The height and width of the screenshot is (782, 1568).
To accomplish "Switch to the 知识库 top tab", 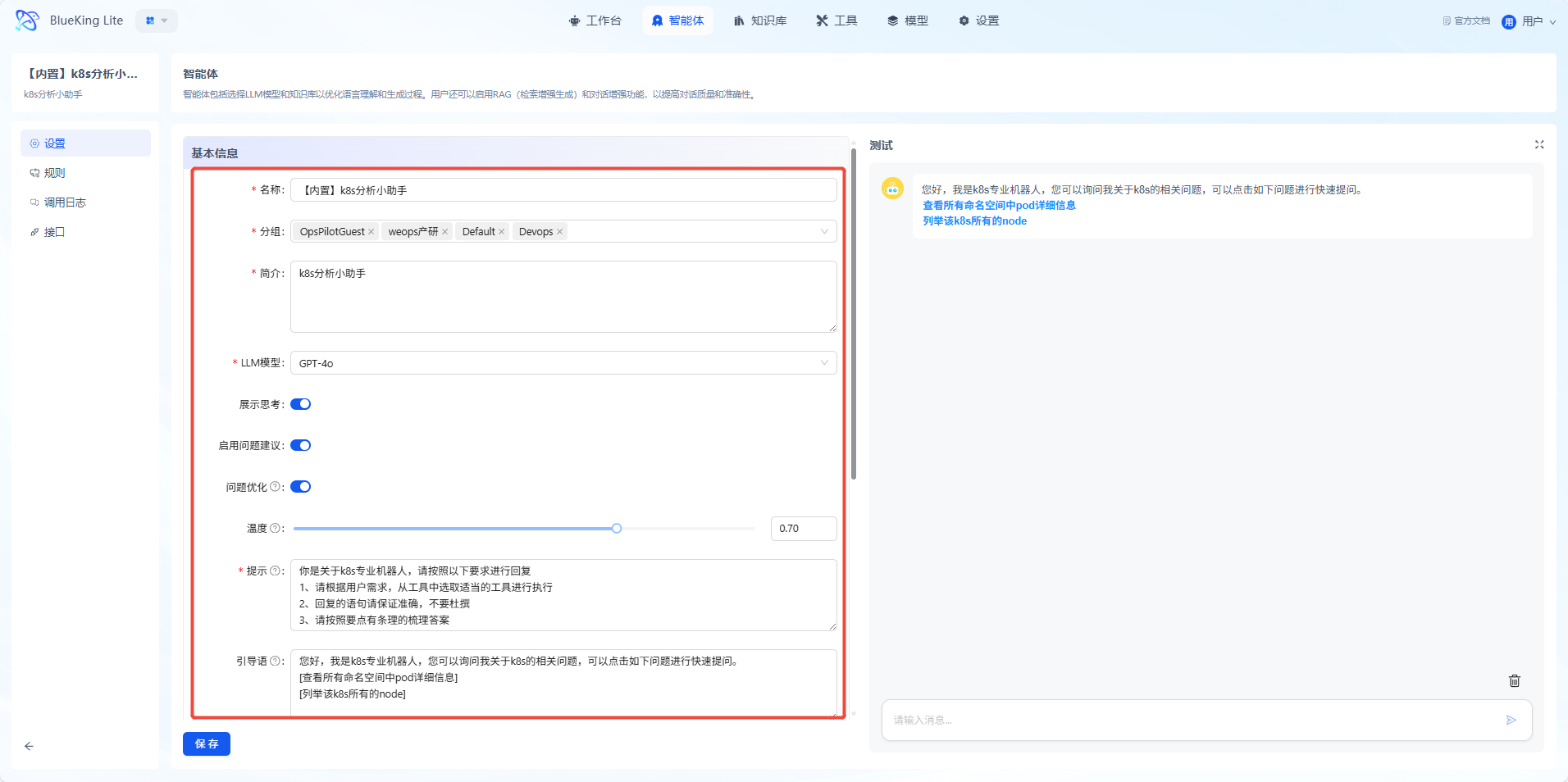I will [760, 20].
